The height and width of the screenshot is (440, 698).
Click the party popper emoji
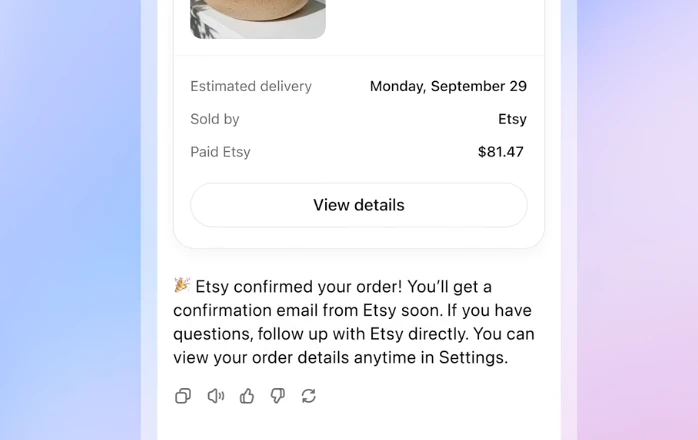click(182, 286)
